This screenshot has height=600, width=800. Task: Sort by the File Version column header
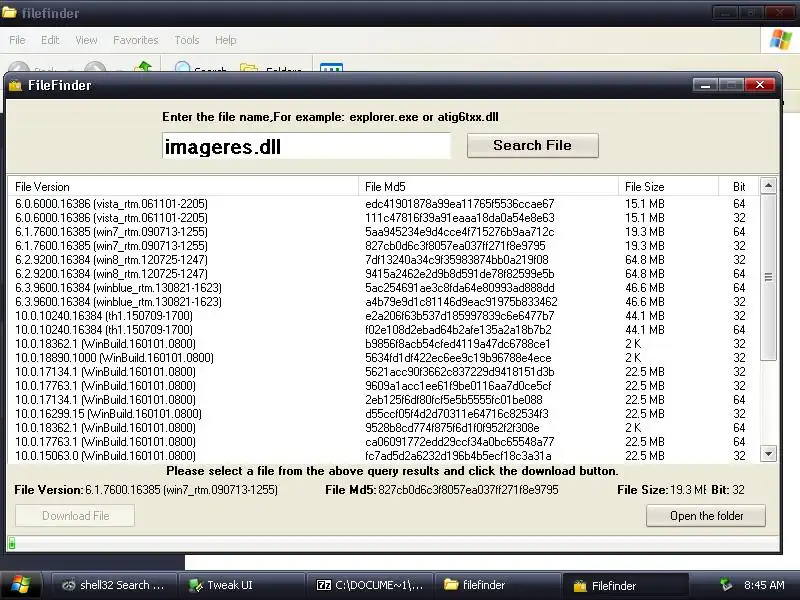click(x=183, y=187)
